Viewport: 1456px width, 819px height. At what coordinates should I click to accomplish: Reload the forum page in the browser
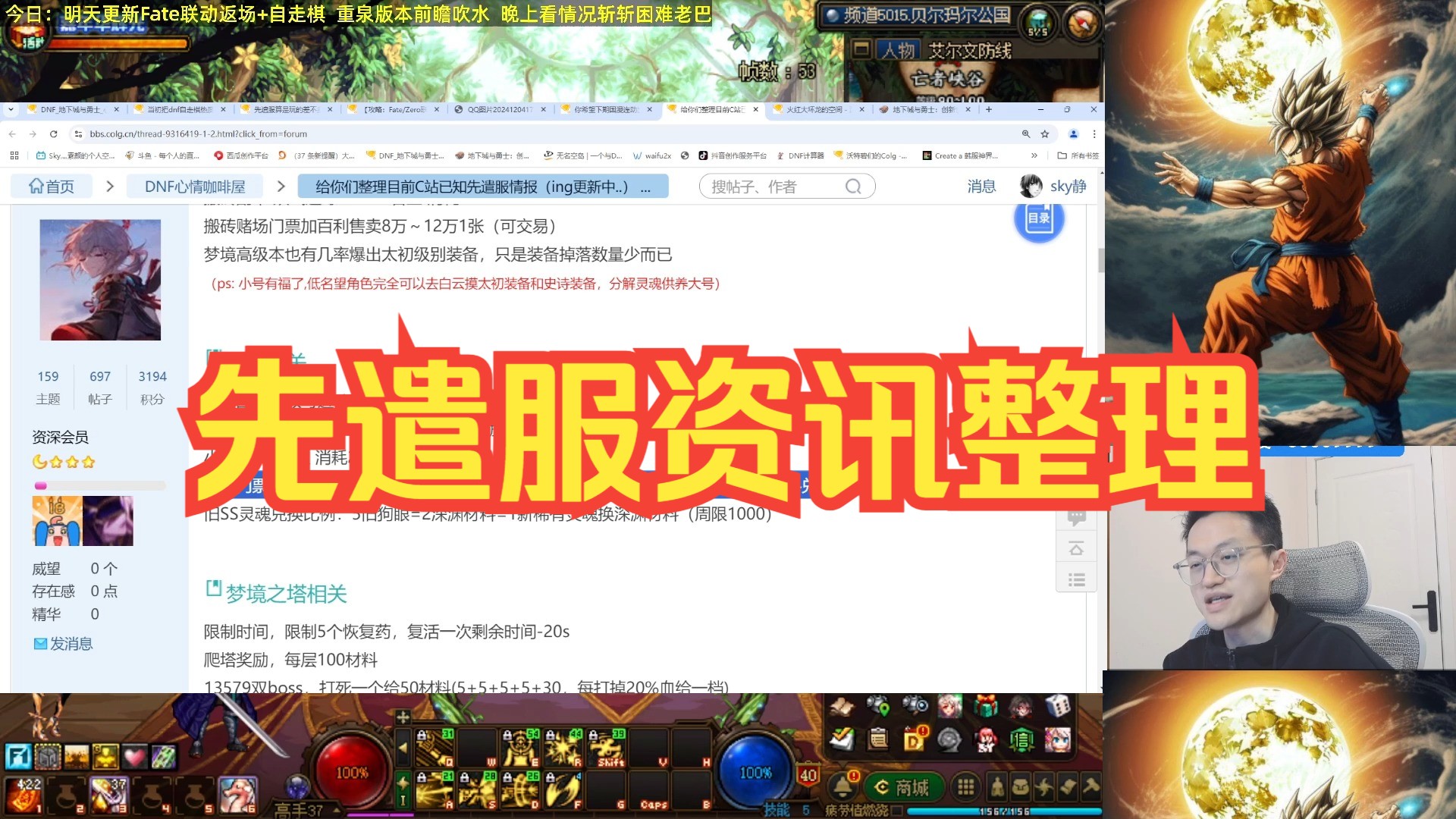click(53, 134)
